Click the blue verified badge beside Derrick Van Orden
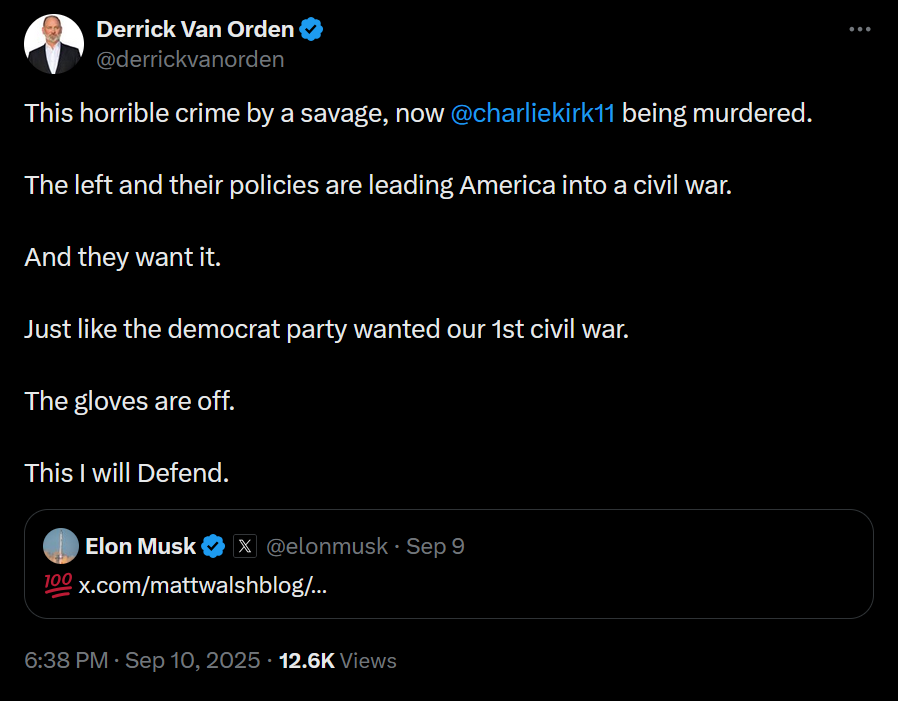Image resolution: width=898 pixels, height=701 pixels. coord(312,30)
